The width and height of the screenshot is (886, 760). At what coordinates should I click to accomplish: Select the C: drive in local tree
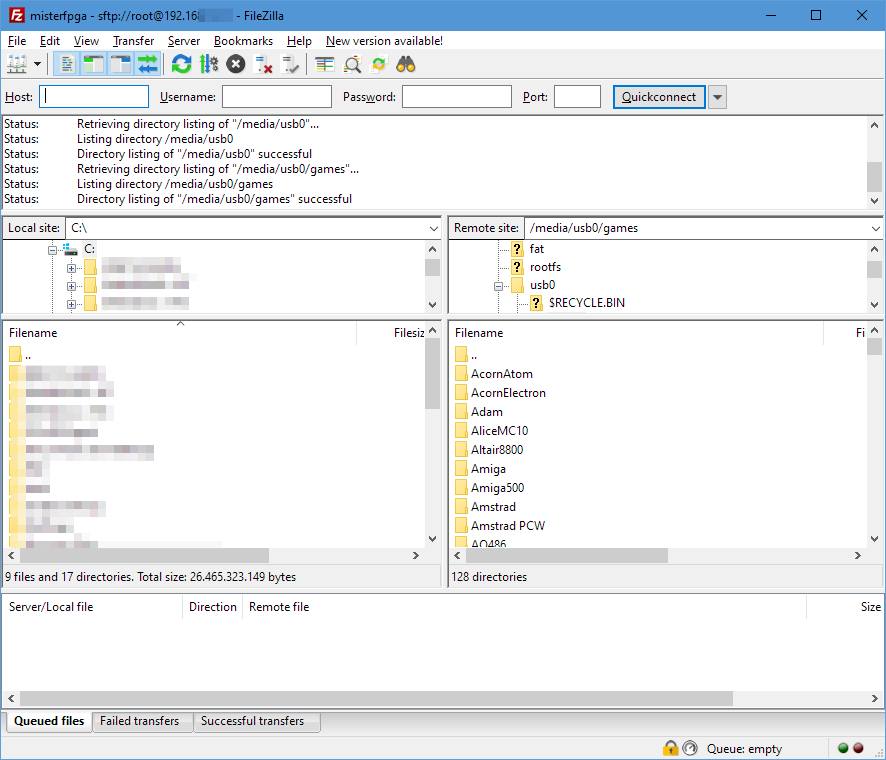89,249
